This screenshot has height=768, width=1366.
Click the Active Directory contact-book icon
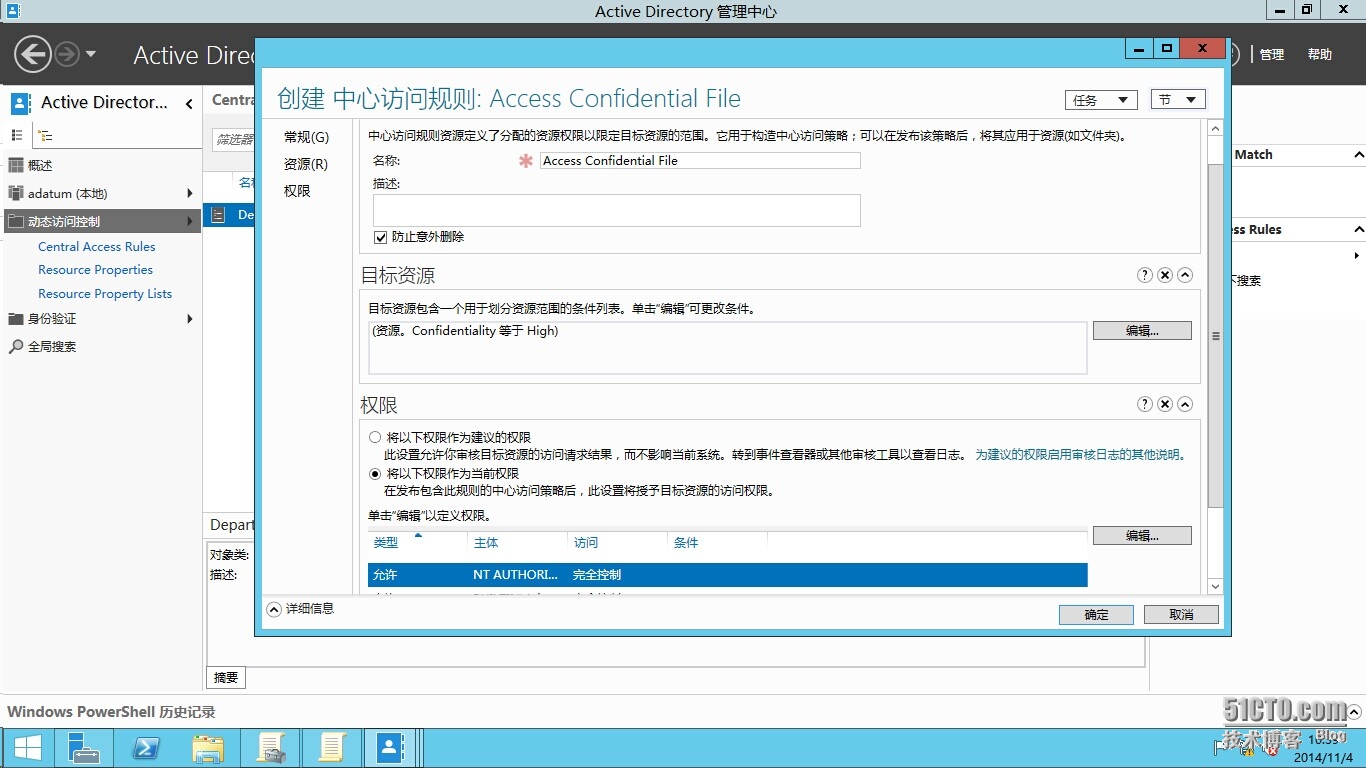point(20,102)
